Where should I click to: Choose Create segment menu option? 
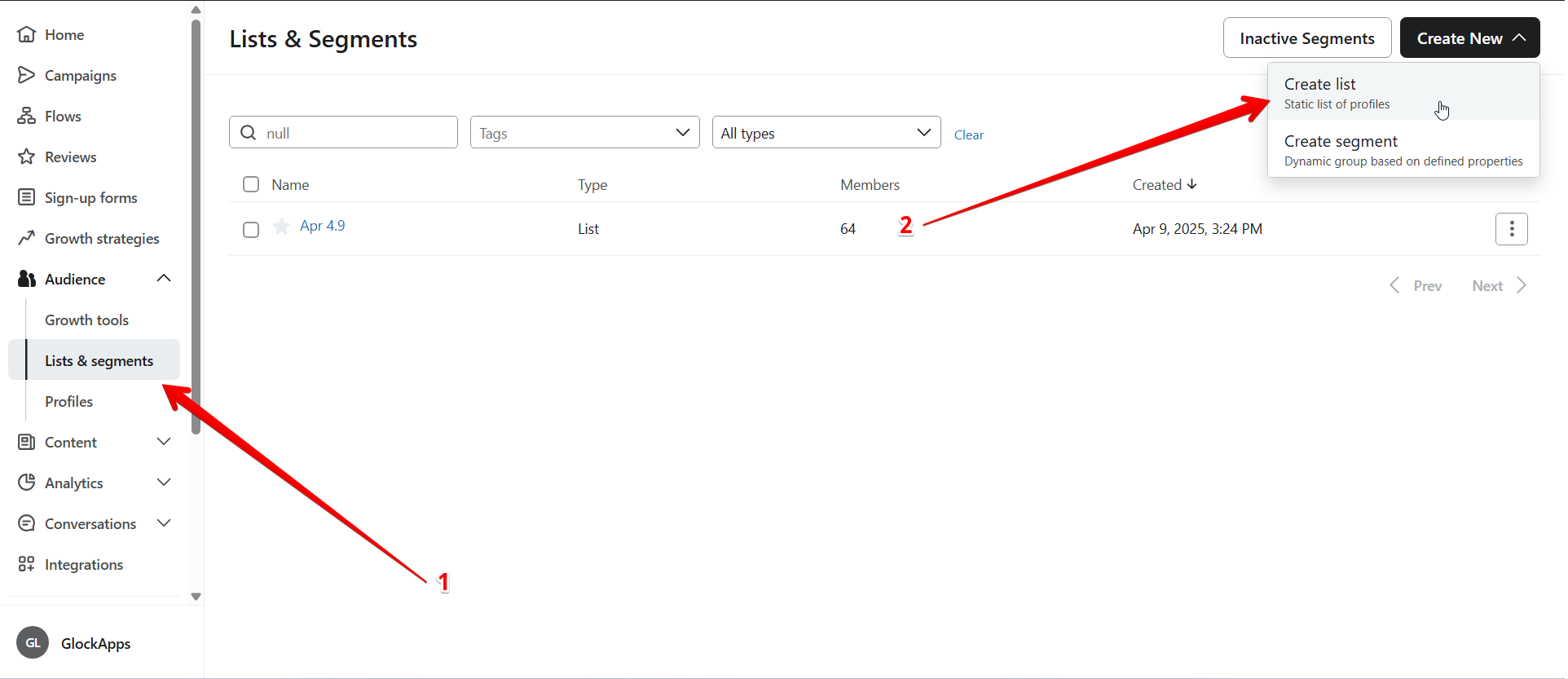(x=1403, y=150)
